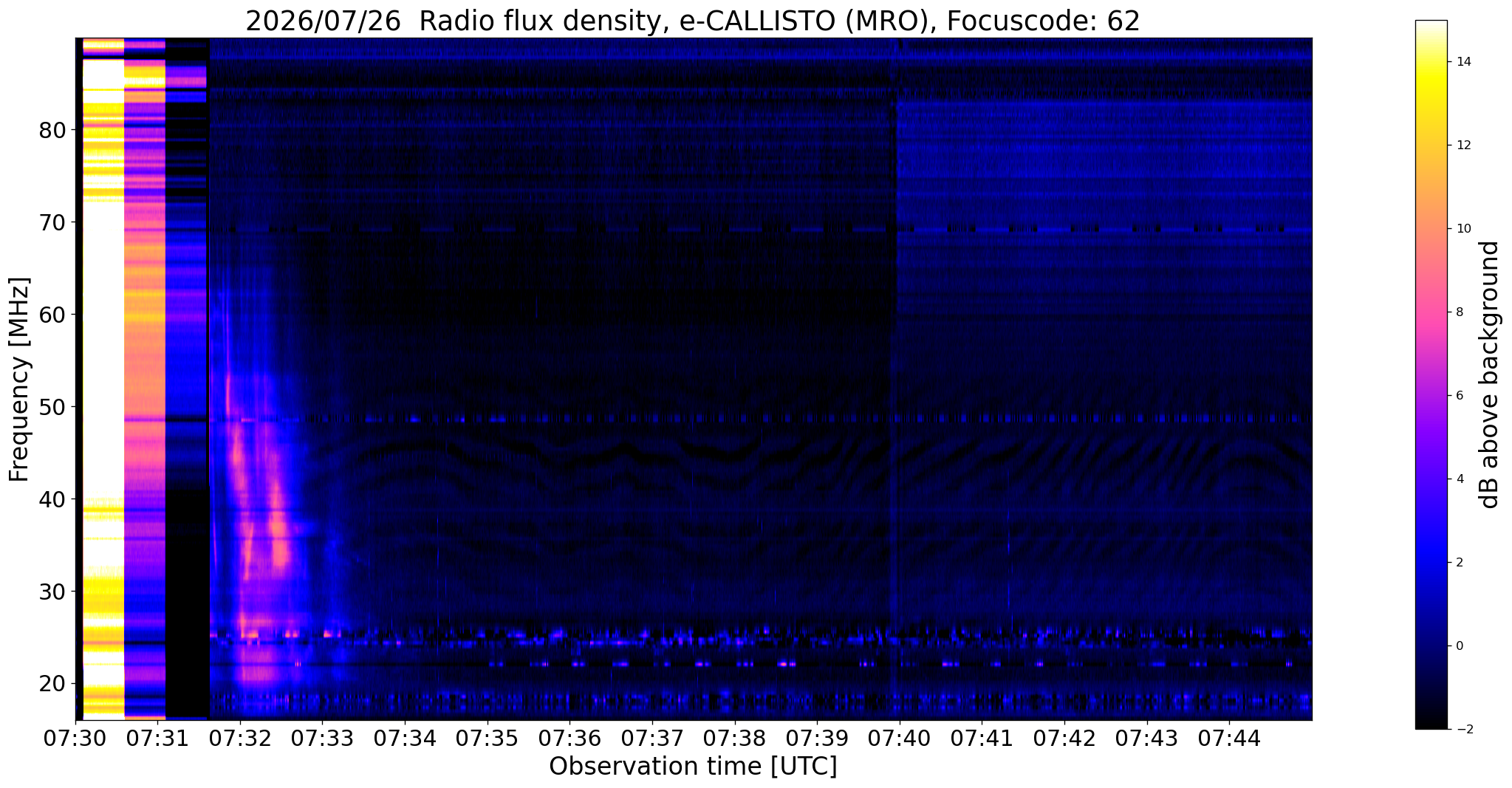Click the 50 MHz frequency tick label
This screenshot has width=1512, height=788.
point(52,408)
